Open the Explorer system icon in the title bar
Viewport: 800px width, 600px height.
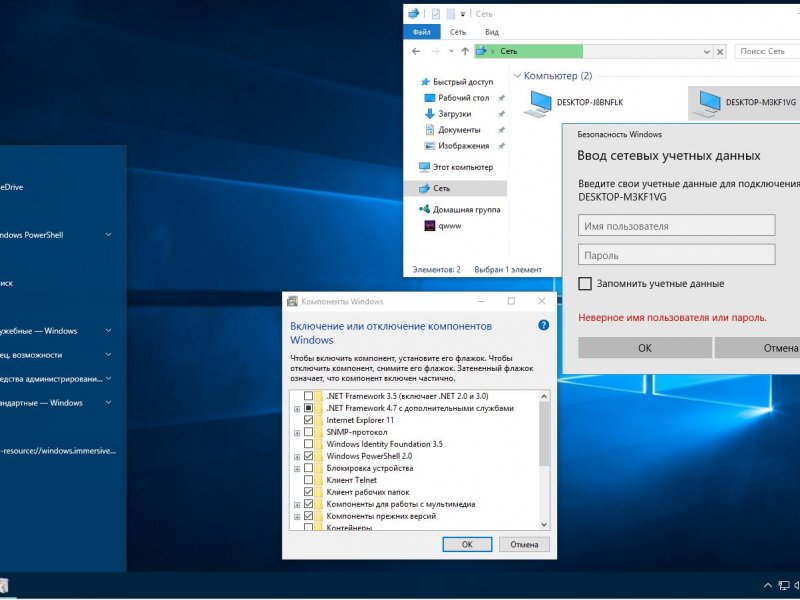coord(413,14)
